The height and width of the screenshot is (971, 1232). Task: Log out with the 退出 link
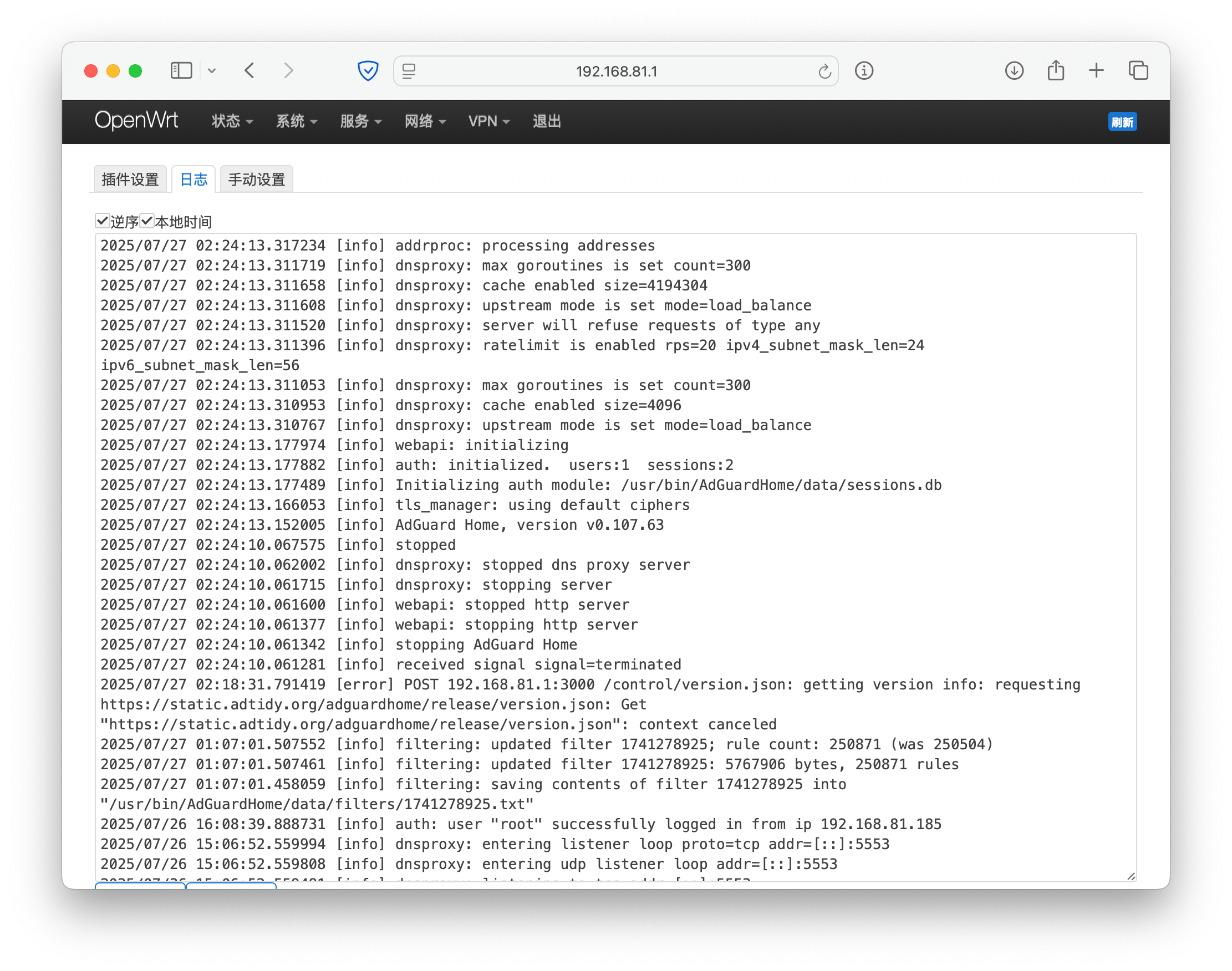click(x=547, y=121)
